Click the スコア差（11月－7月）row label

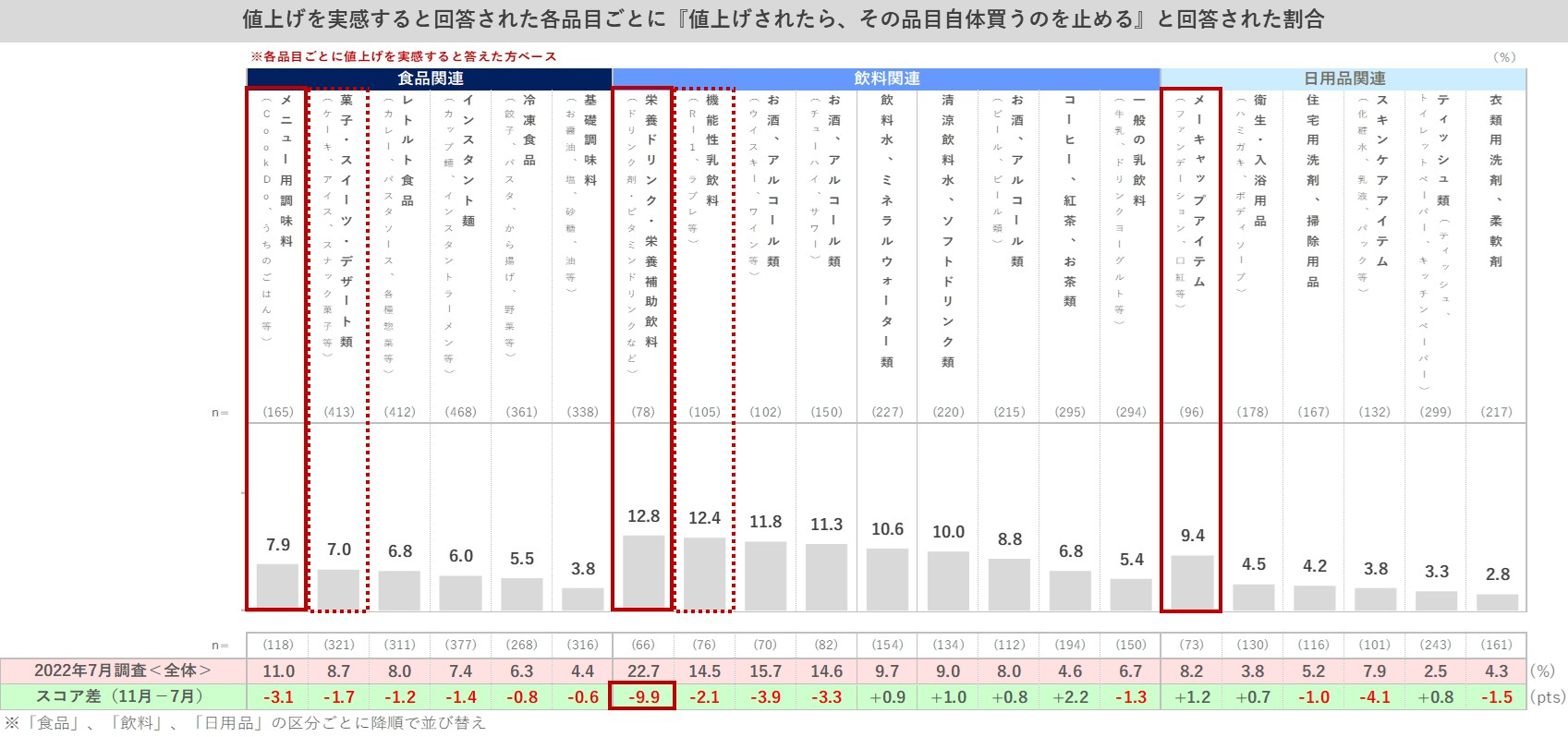[x=119, y=696]
